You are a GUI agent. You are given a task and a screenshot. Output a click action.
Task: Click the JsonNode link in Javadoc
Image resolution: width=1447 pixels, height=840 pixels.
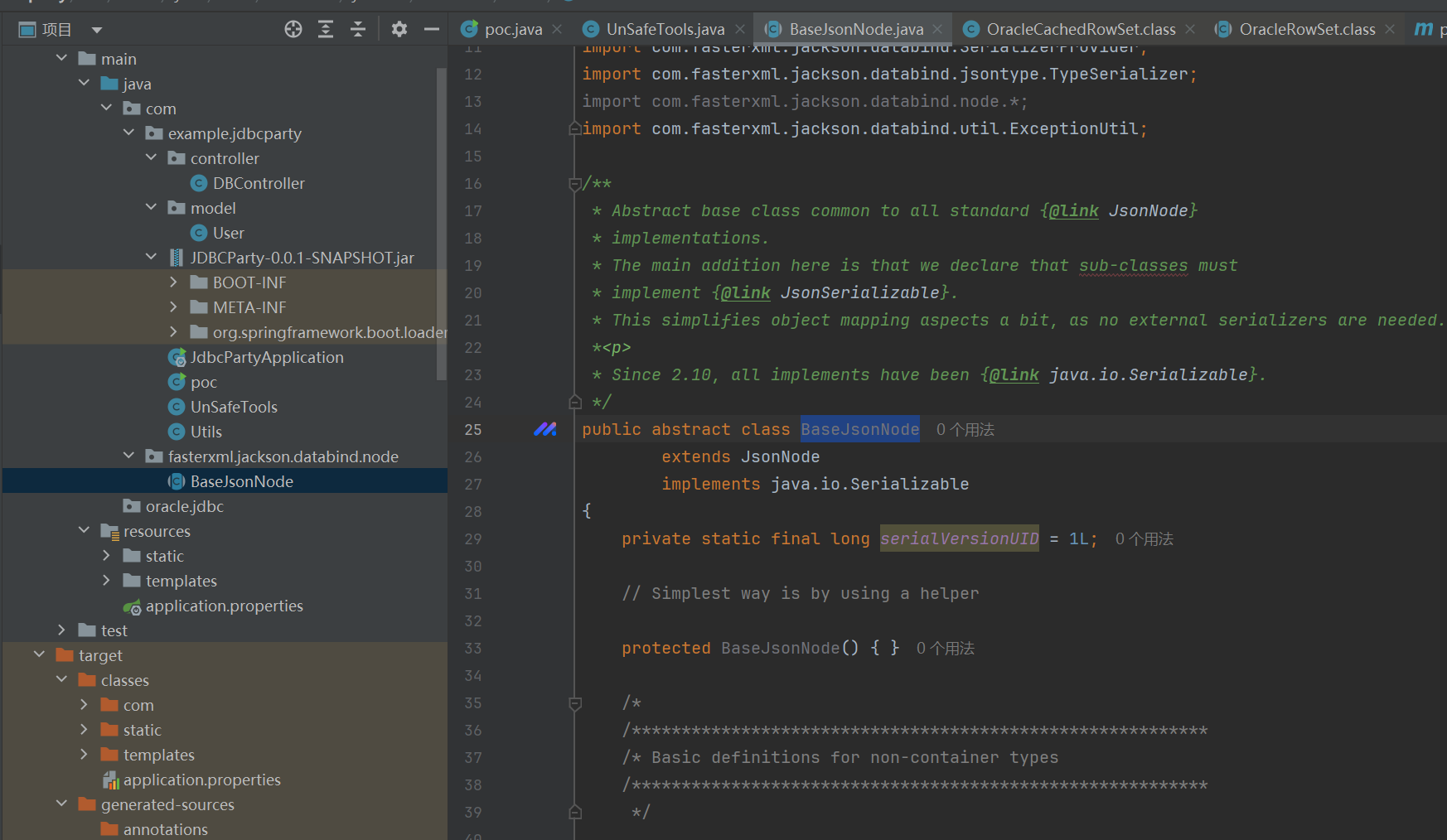coord(1148,210)
